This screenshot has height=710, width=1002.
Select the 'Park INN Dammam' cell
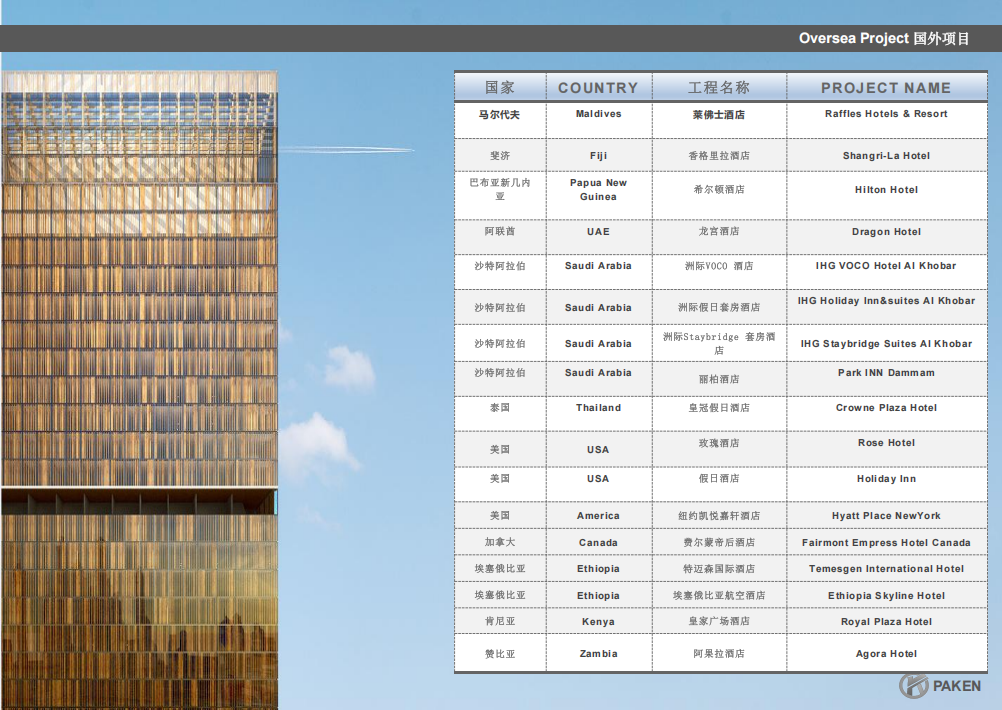[886, 379]
